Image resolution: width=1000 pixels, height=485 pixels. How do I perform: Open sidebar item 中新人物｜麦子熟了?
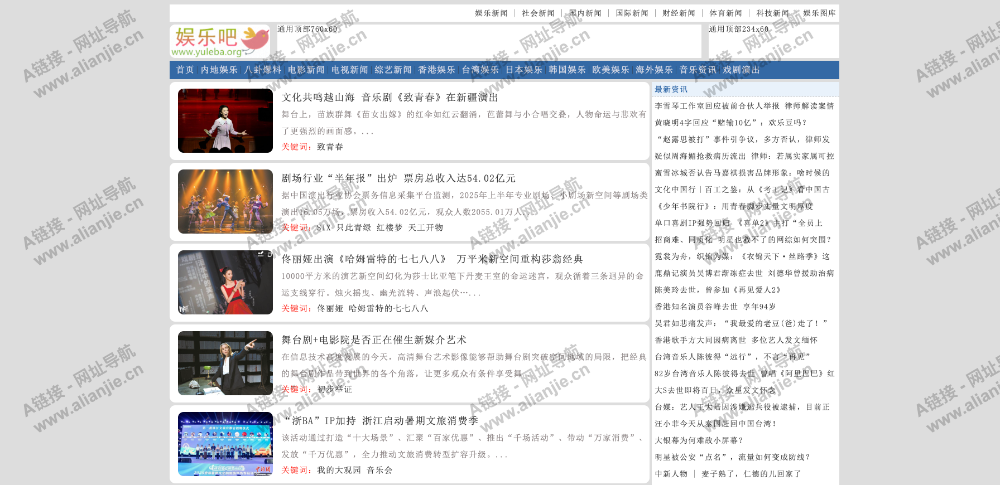pyautogui.click(x=728, y=474)
